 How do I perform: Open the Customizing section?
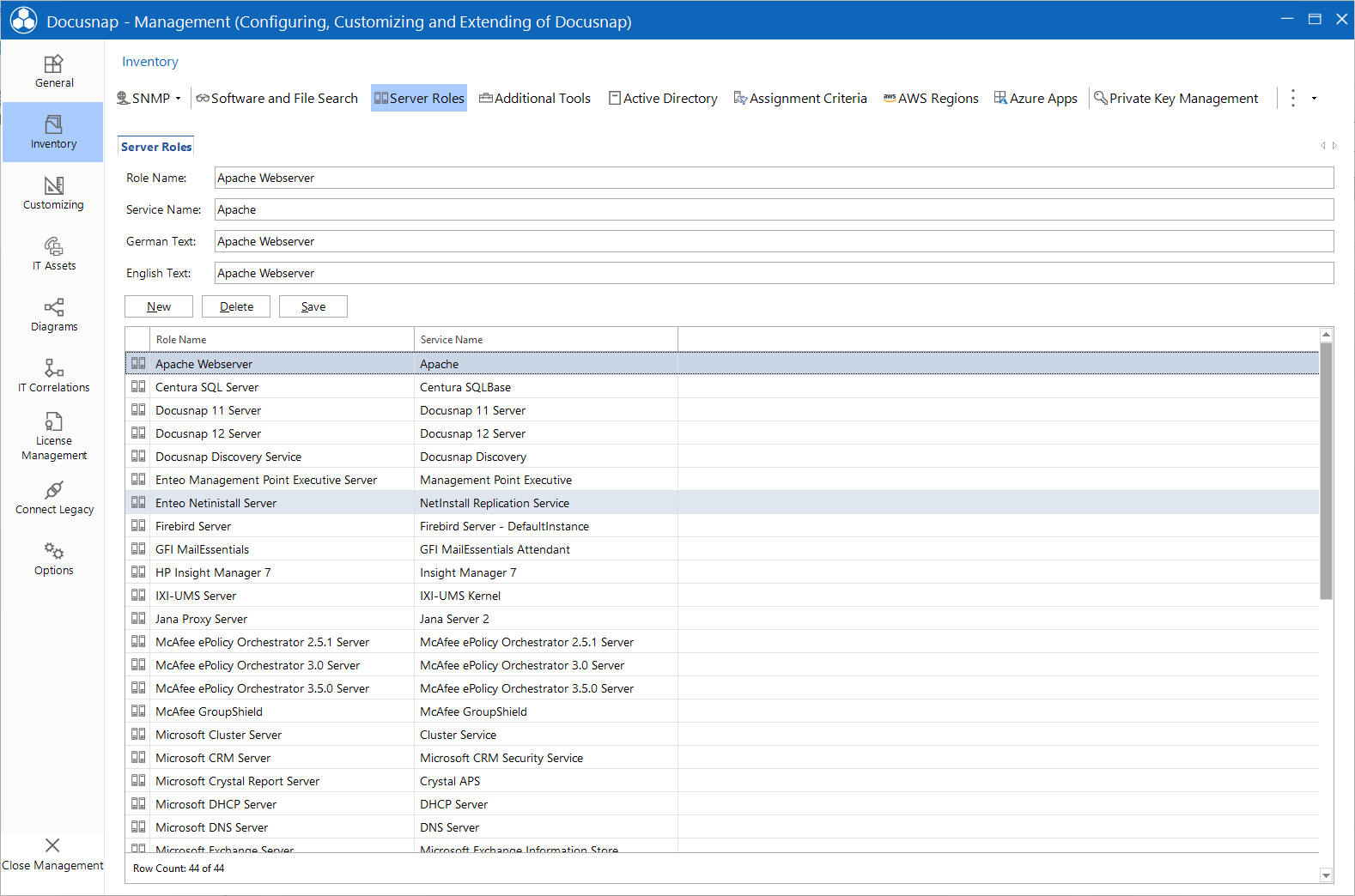[x=53, y=193]
